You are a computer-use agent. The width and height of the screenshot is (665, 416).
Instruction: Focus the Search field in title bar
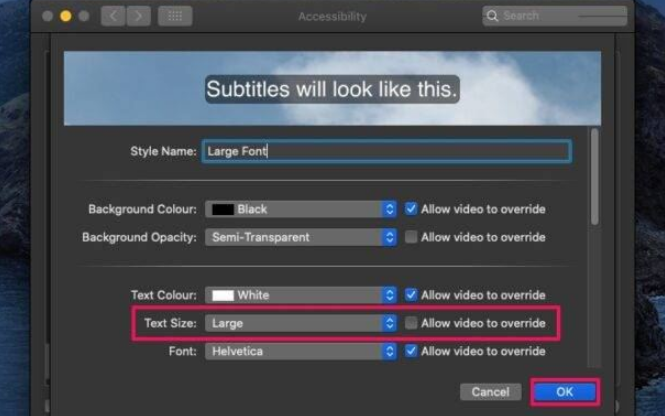(555, 16)
